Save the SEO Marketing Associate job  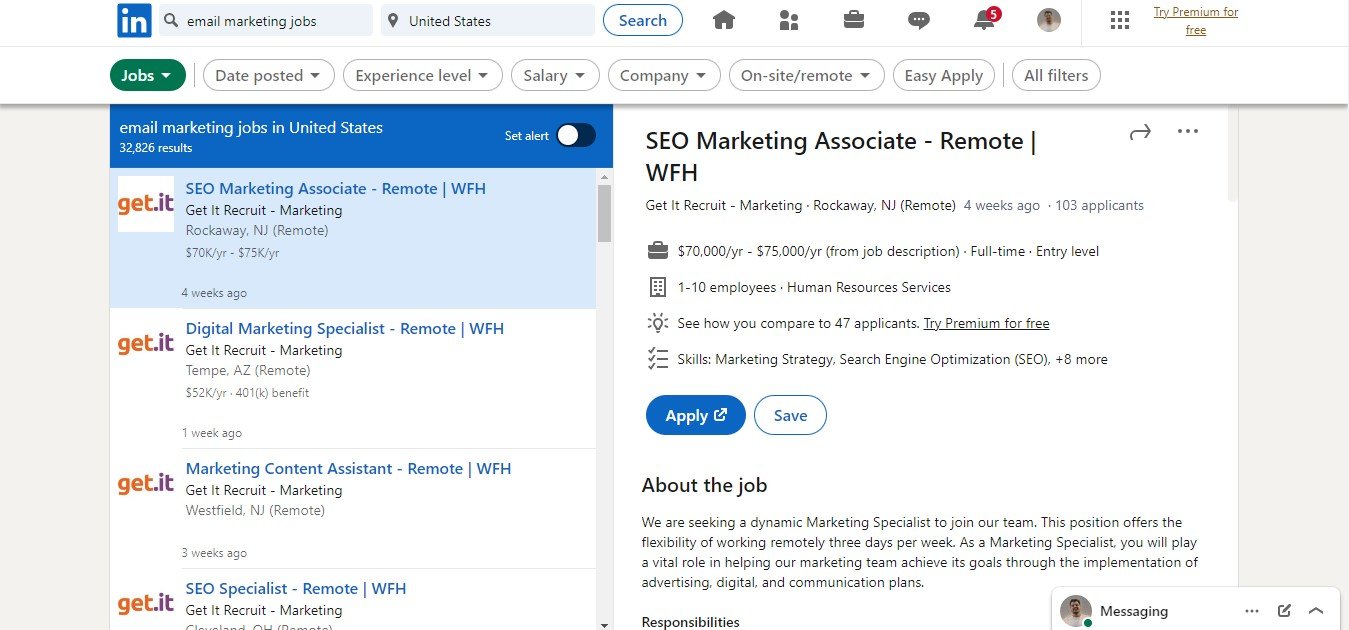(x=790, y=415)
